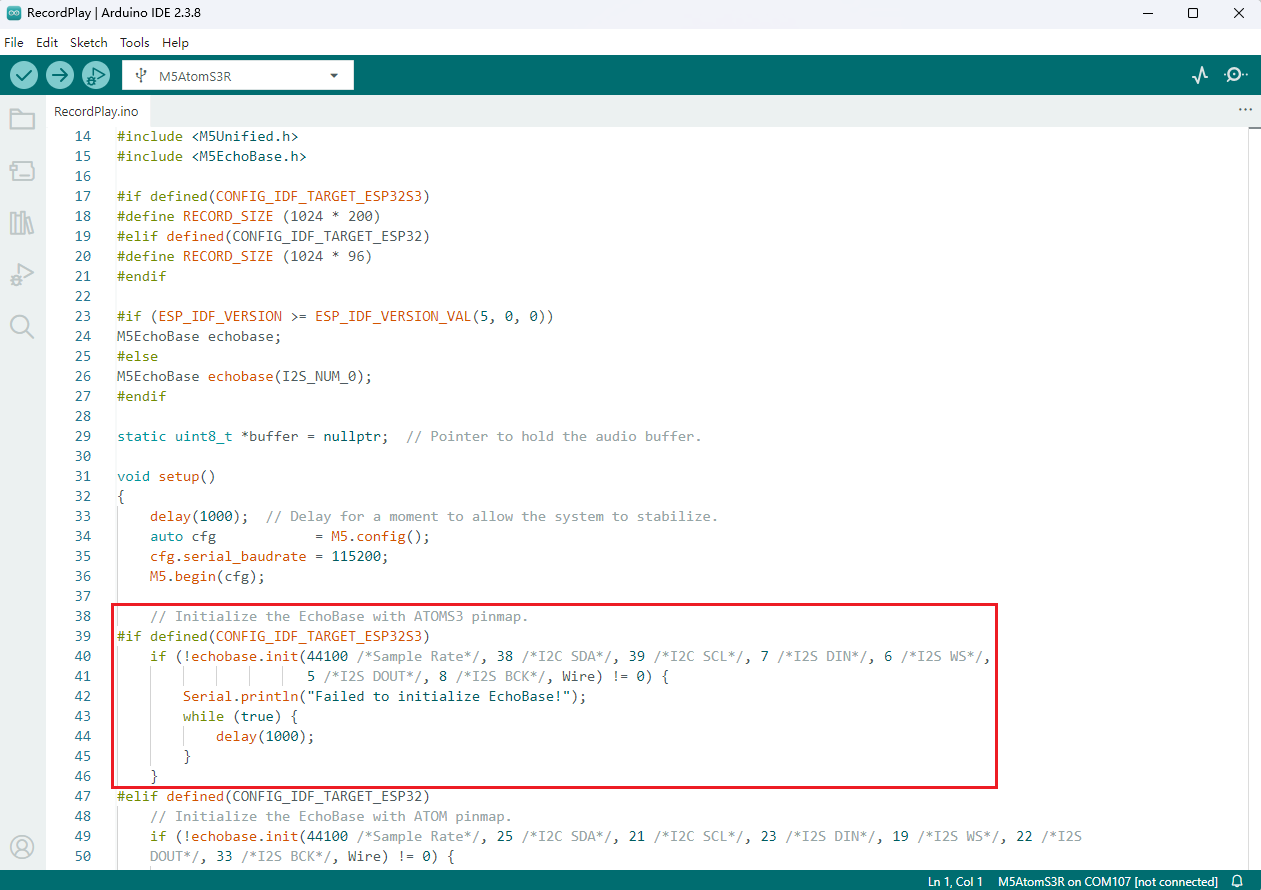
Task: Open the editor tab options ellipsis menu
Action: click(1245, 110)
